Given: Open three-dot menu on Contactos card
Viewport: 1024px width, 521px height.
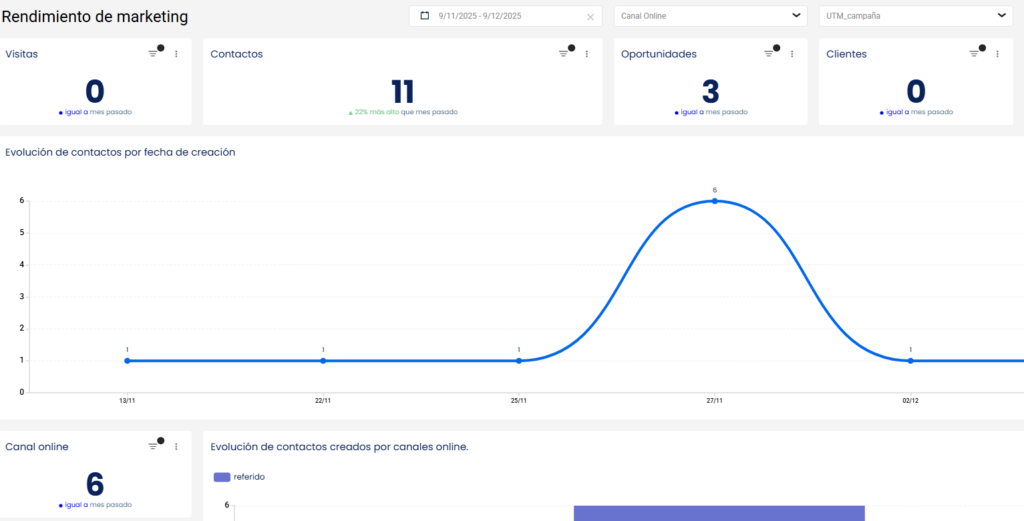Looking at the screenshot, I should click(587, 54).
